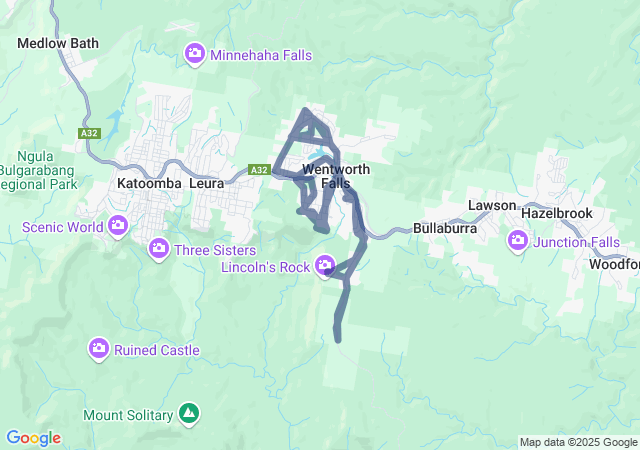Click the Minnehaha Falls camera pin
Image resolution: width=640 pixels, height=450 pixels.
(x=194, y=54)
